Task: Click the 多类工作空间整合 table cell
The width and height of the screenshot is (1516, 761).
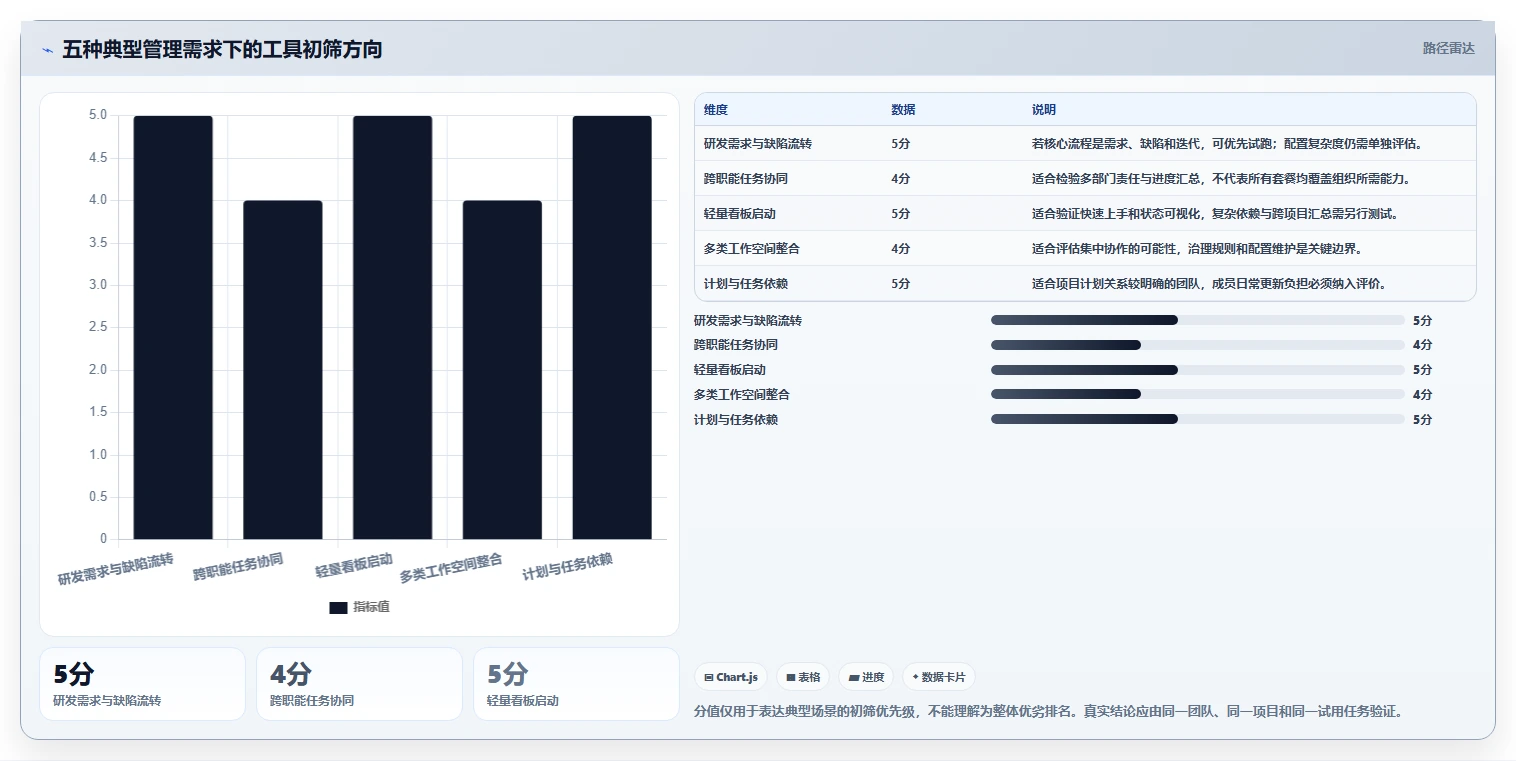Action: (751, 249)
